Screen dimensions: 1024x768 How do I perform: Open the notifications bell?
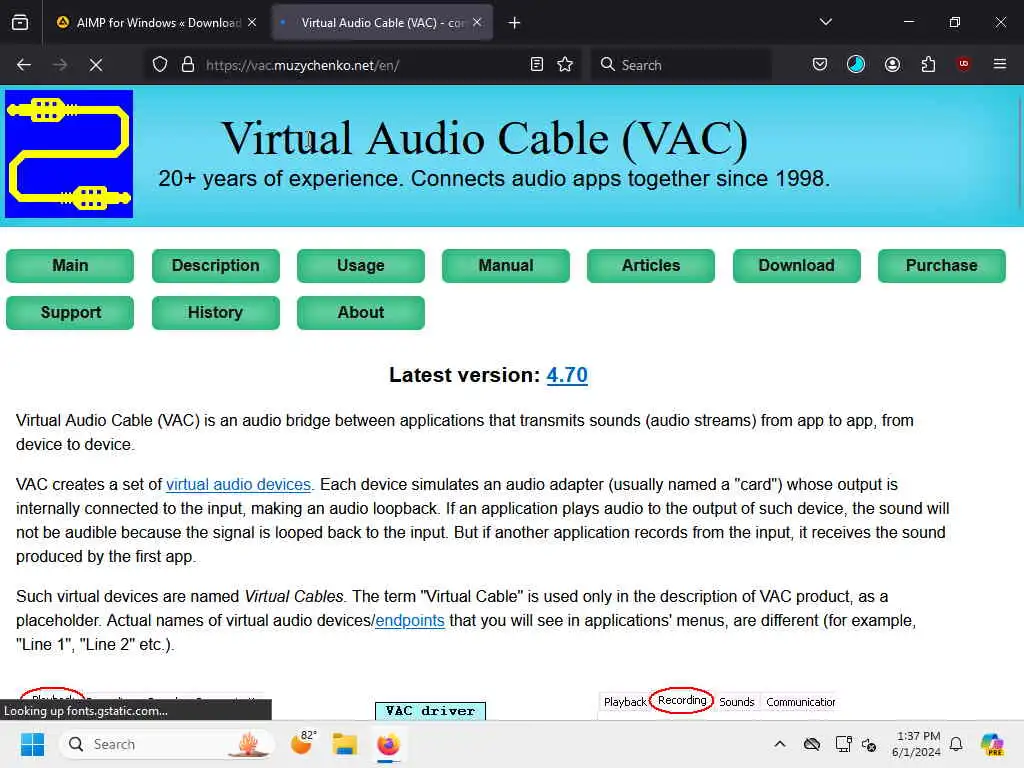point(956,744)
